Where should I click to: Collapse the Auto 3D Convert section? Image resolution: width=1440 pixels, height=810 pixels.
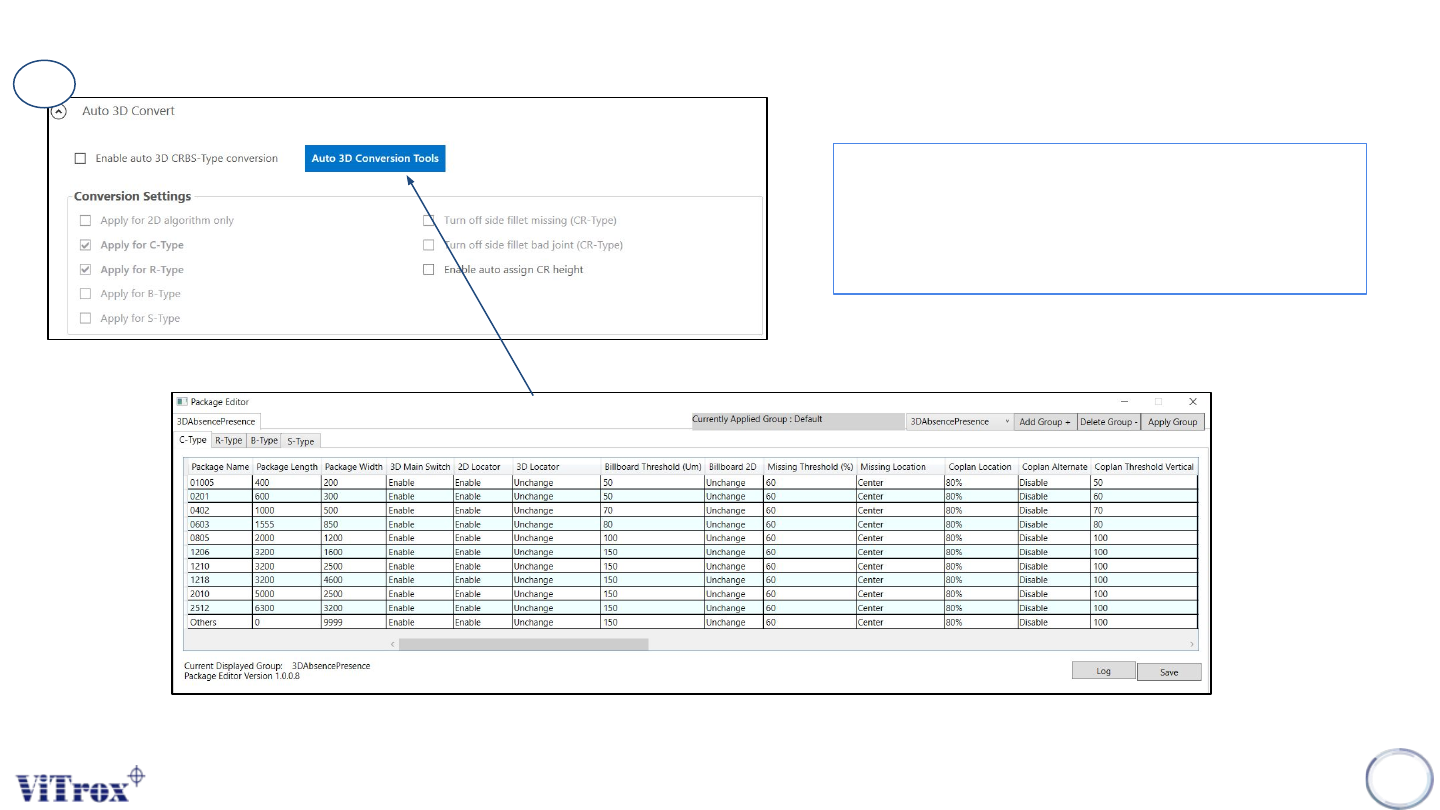(60, 111)
